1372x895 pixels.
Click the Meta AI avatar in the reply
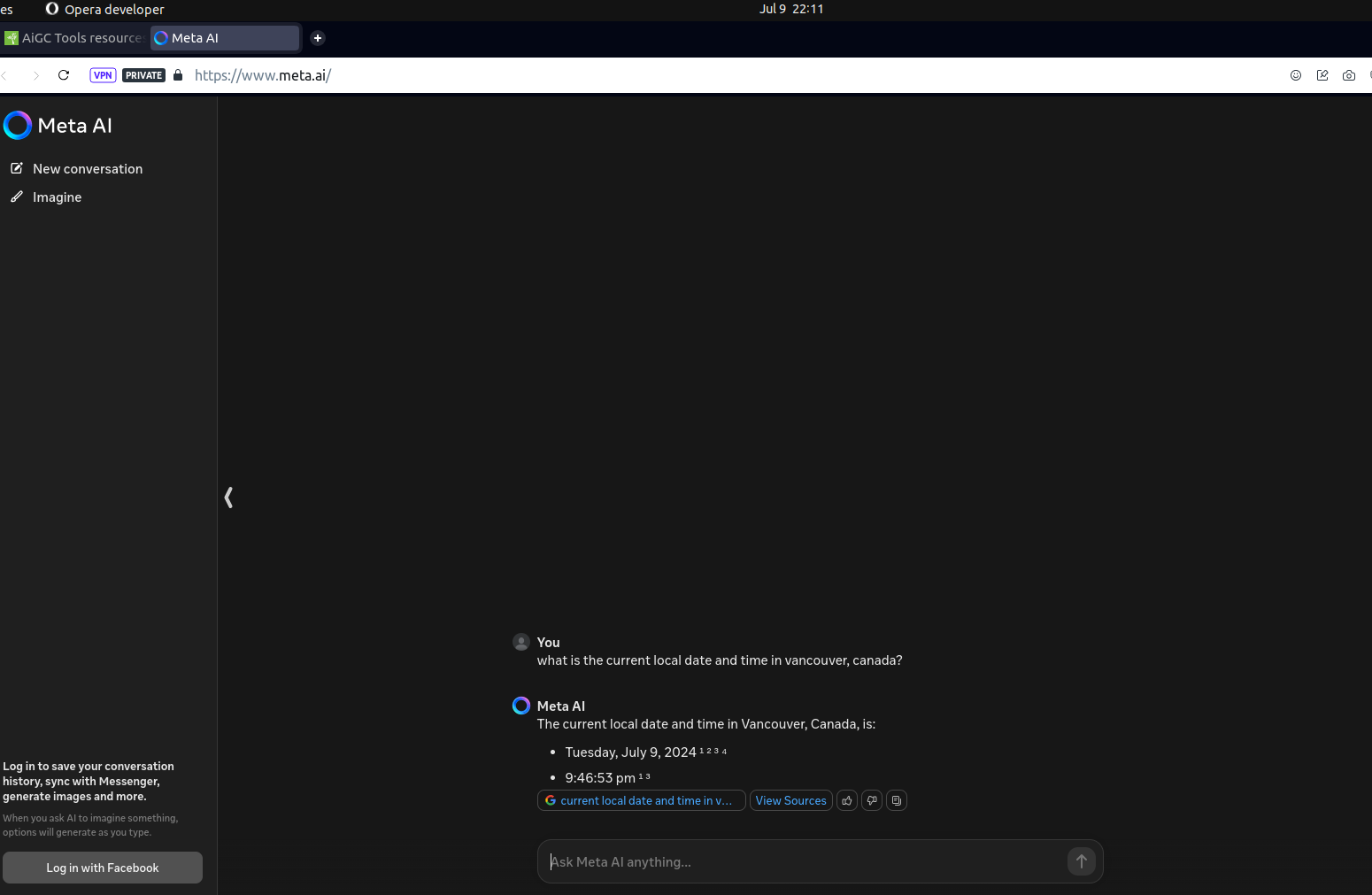click(521, 706)
